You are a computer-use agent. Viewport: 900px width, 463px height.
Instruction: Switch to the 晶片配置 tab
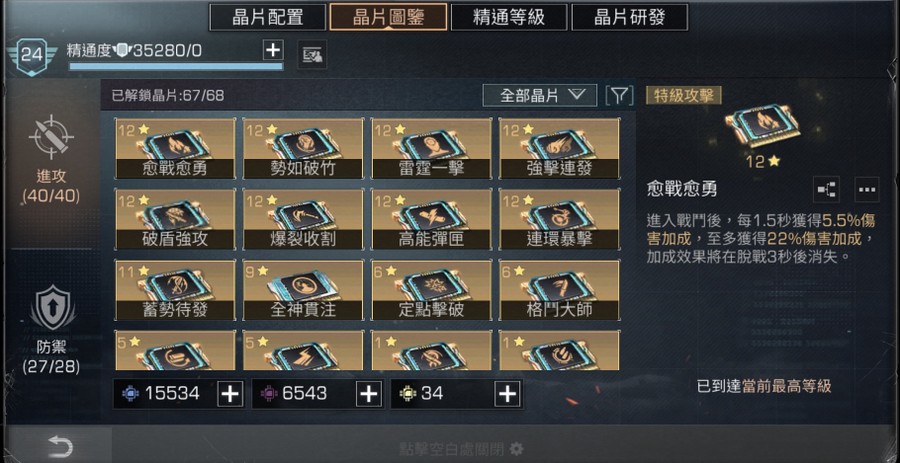coord(267,17)
